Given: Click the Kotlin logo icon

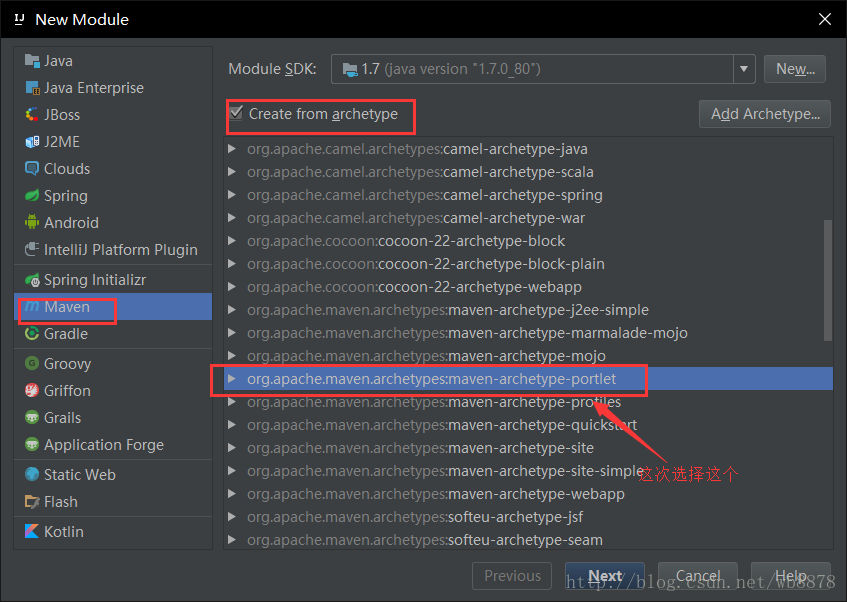Looking at the screenshot, I should pyautogui.click(x=32, y=531).
